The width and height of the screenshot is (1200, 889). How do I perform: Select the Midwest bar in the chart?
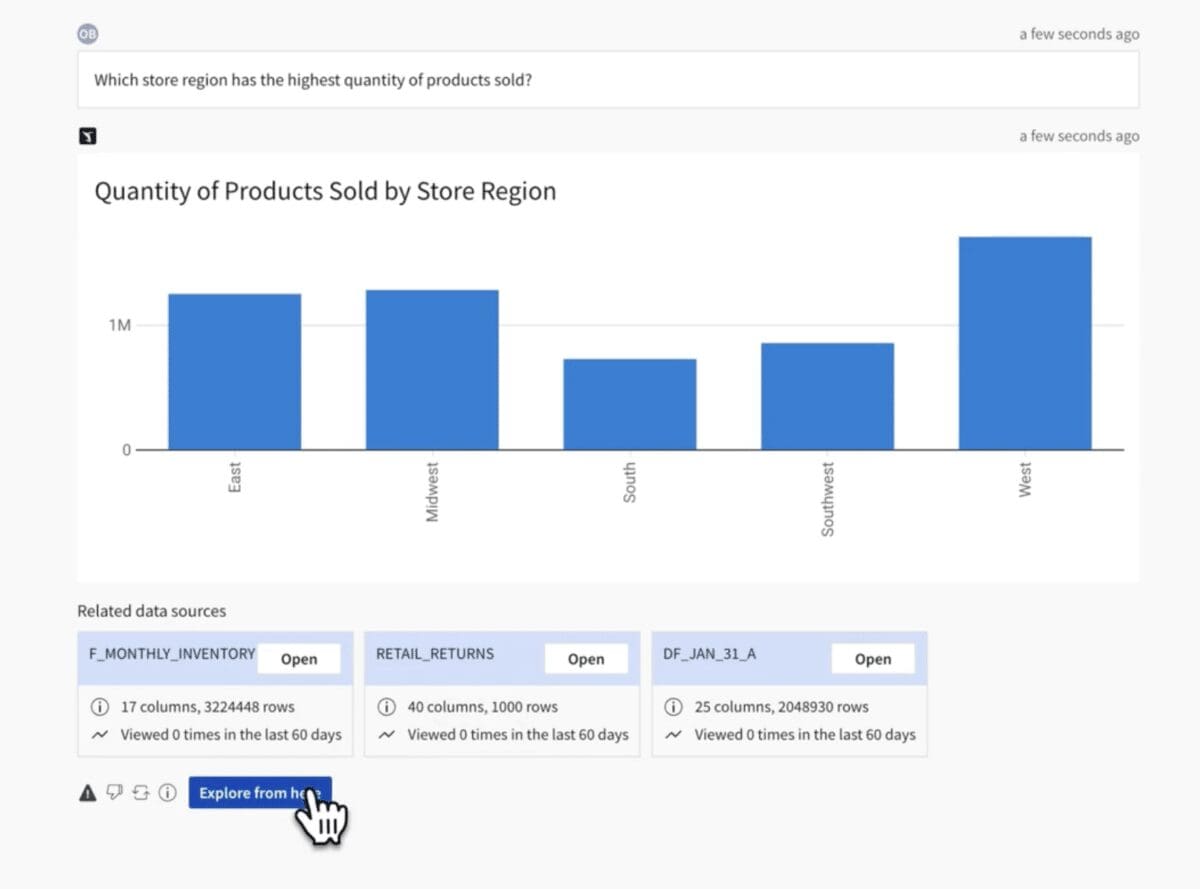coord(432,370)
